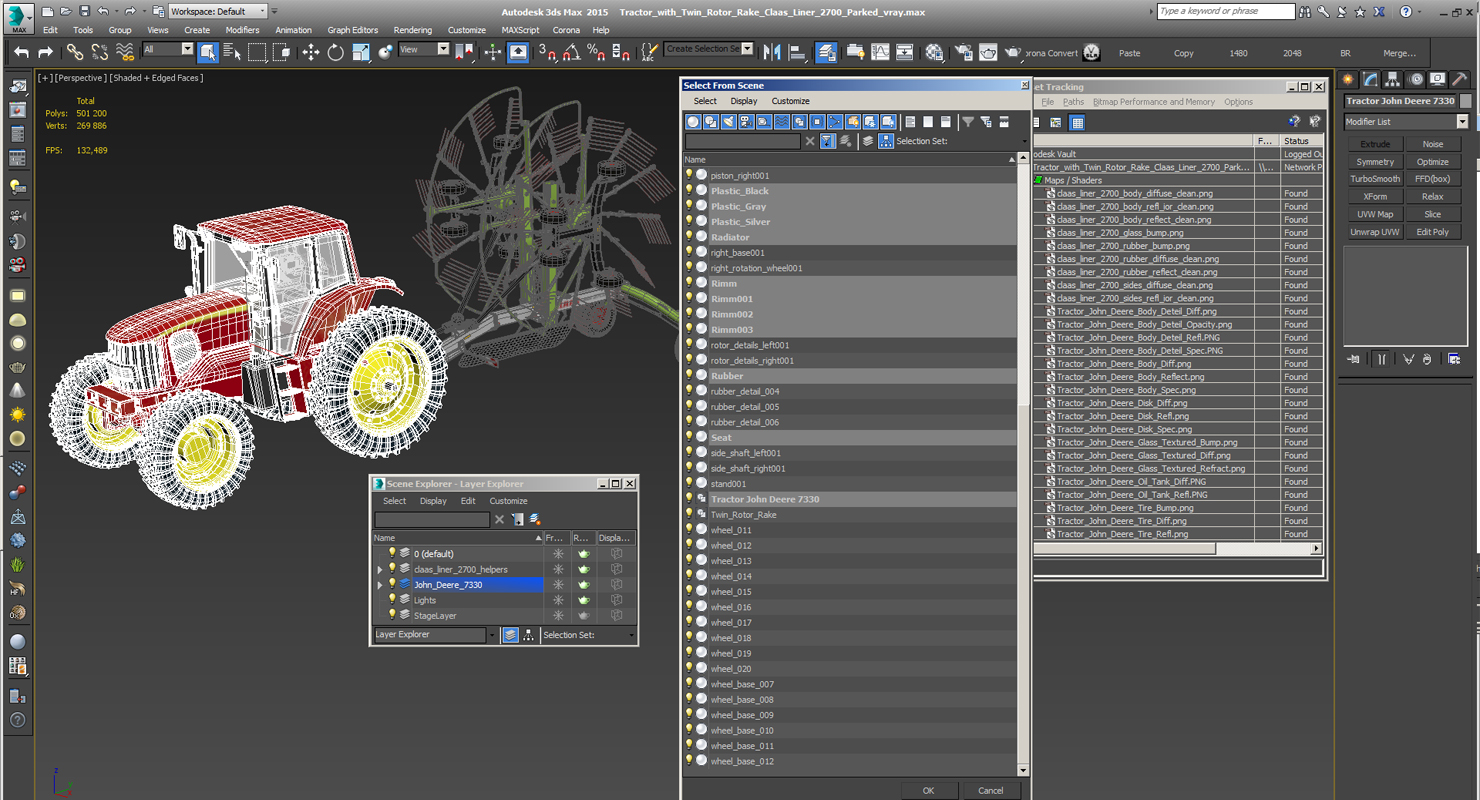Click Cancel in Select From Scene
The width and height of the screenshot is (1480, 800).
coord(990,790)
